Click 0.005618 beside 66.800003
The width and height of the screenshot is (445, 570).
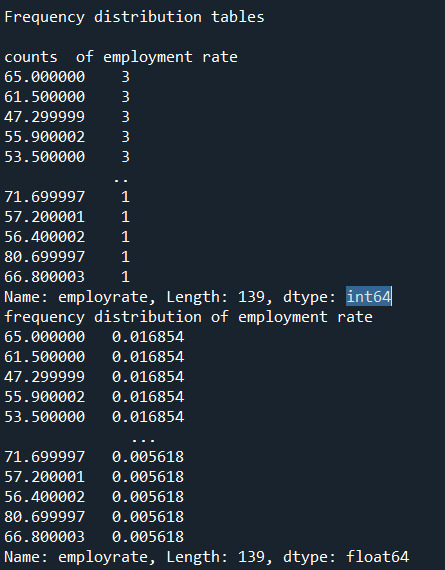pos(148,537)
